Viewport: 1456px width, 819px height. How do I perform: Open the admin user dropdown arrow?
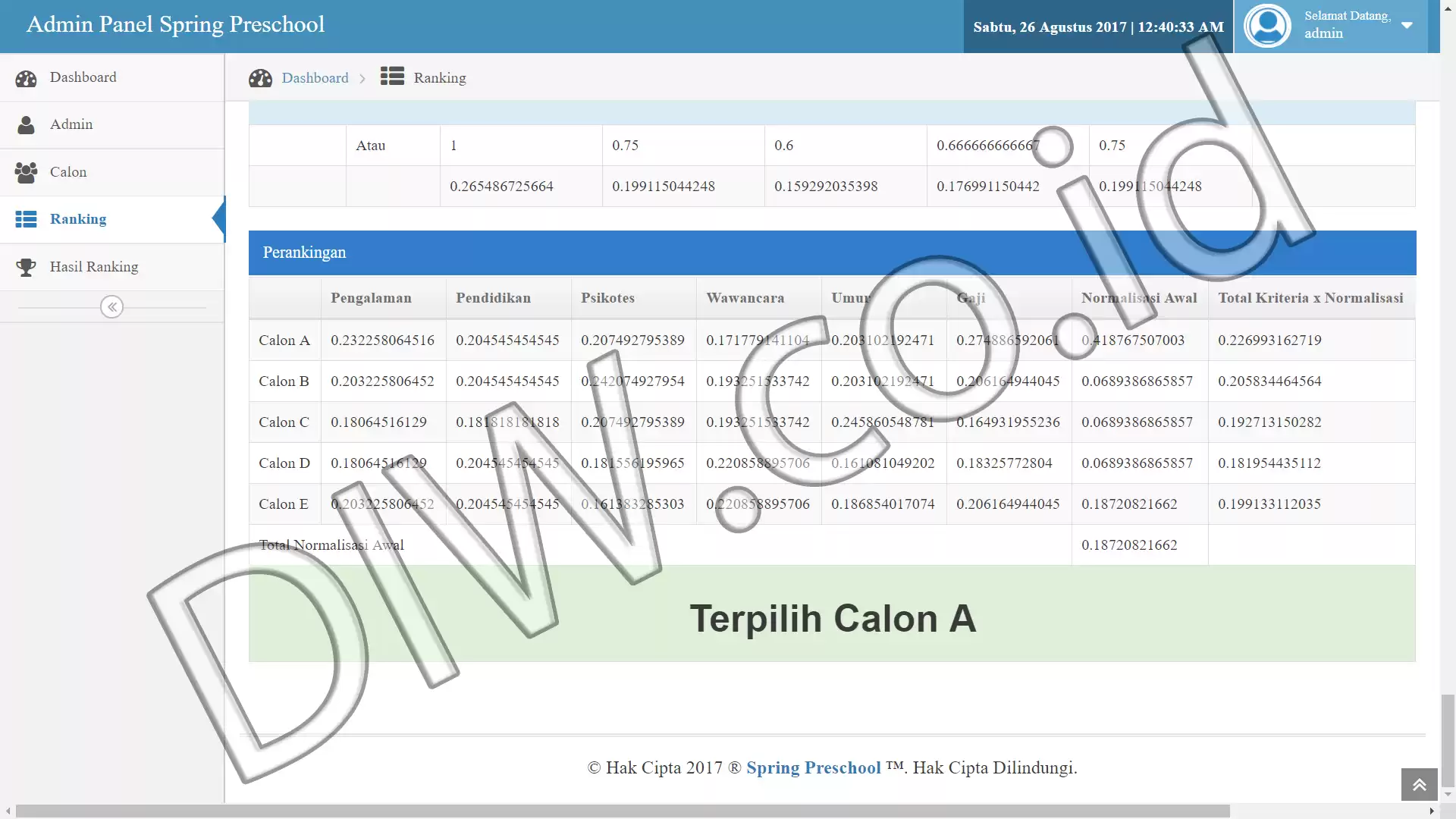point(1407,25)
